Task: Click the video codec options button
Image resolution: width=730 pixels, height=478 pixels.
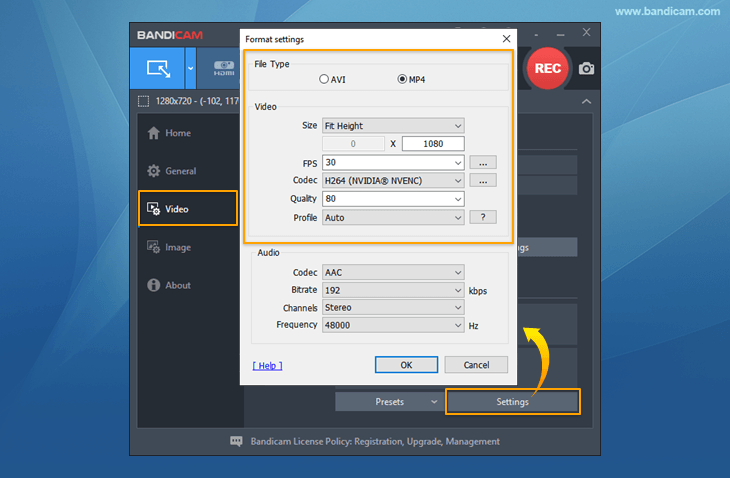Action: pos(483,181)
